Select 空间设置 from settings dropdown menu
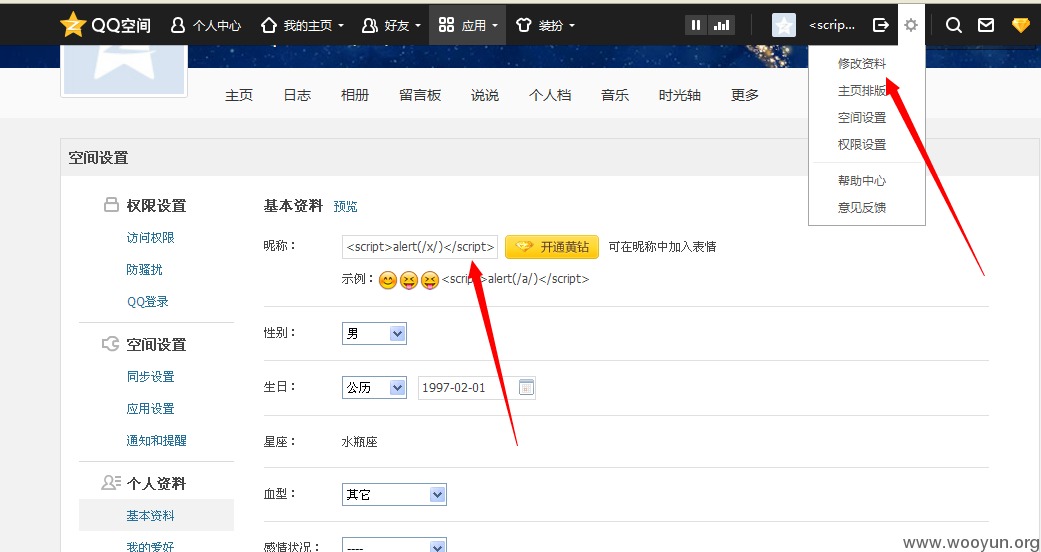 862,118
